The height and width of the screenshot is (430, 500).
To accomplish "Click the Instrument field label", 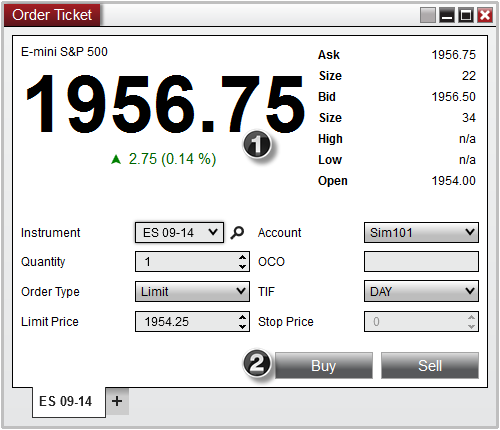I will coord(50,233).
